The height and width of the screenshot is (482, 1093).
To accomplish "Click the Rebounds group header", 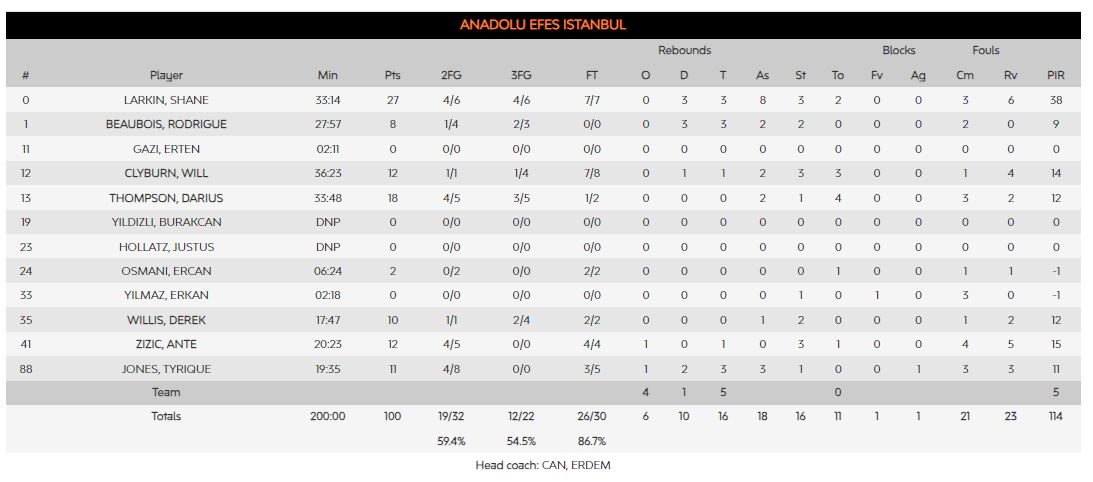I will pyautogui.click(x=684, y=50).
